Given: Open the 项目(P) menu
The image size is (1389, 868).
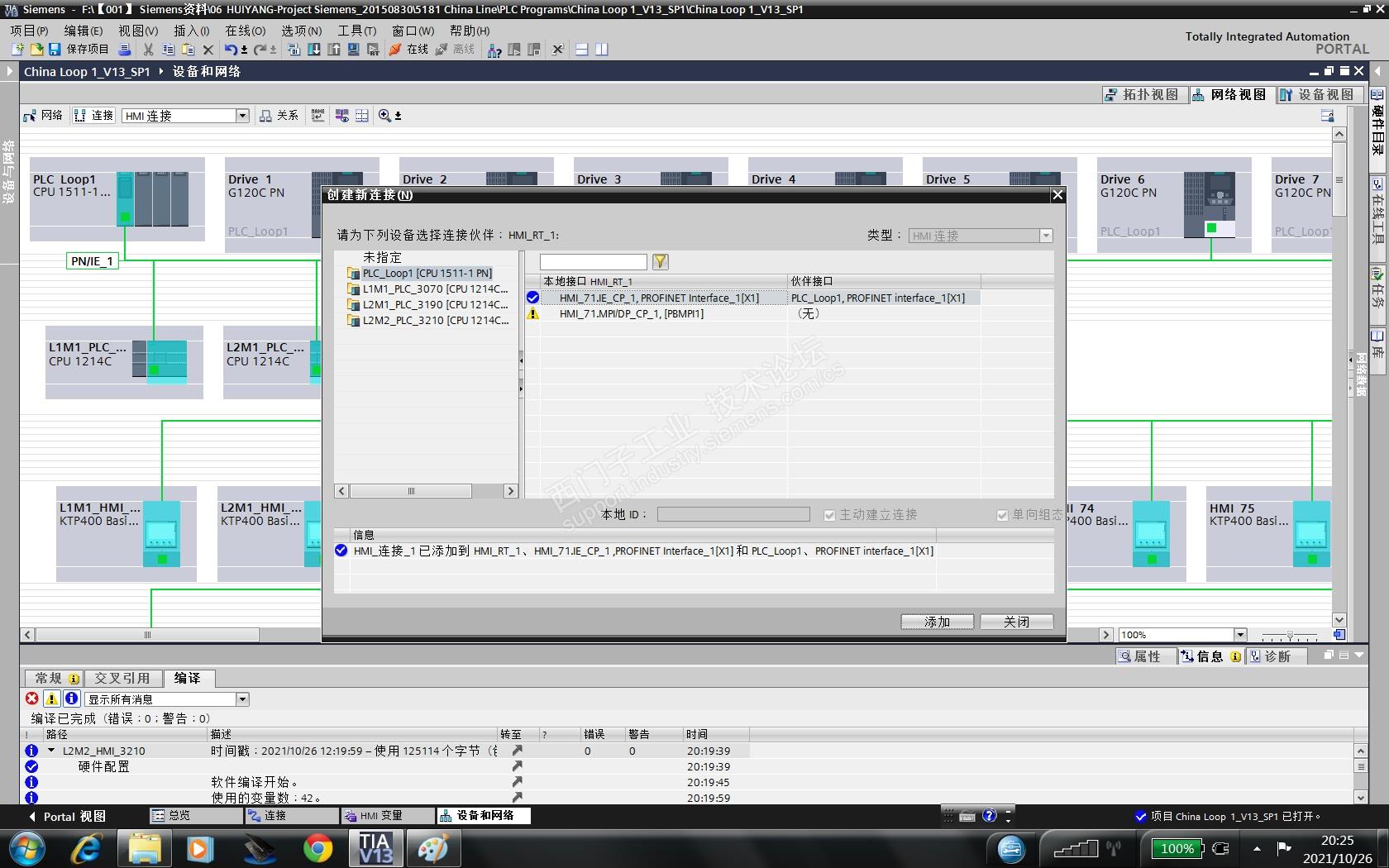Looking at the screenshot, I should pos(29,31).
